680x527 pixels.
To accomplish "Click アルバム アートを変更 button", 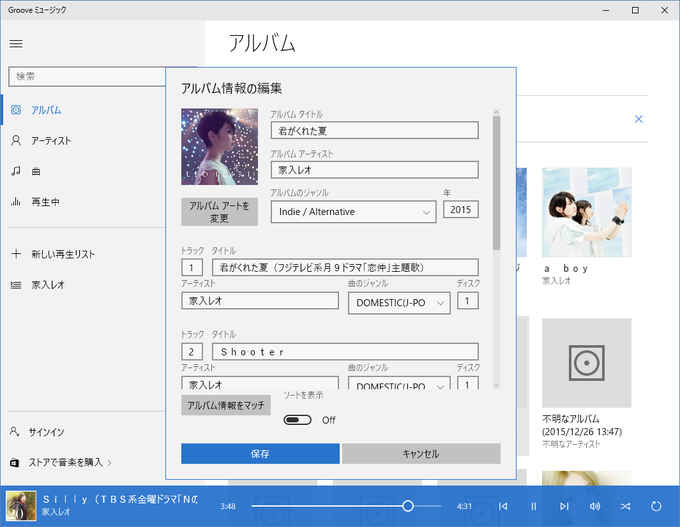I will pos(219,212).
